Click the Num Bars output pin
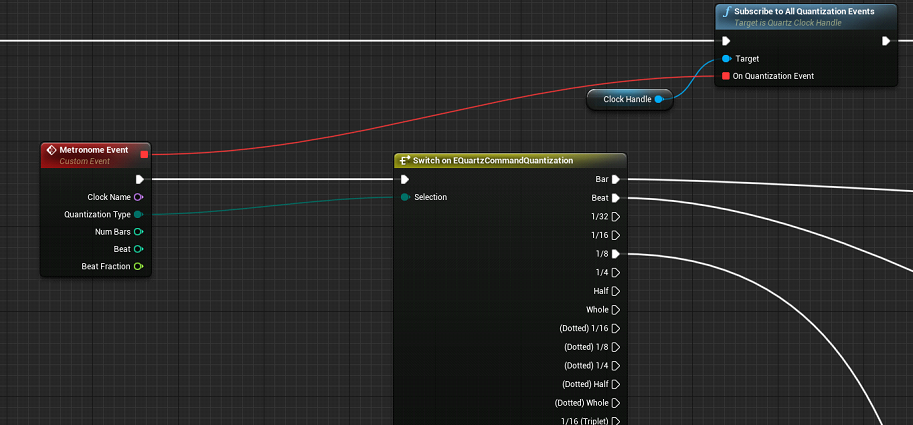 point(139,232)
